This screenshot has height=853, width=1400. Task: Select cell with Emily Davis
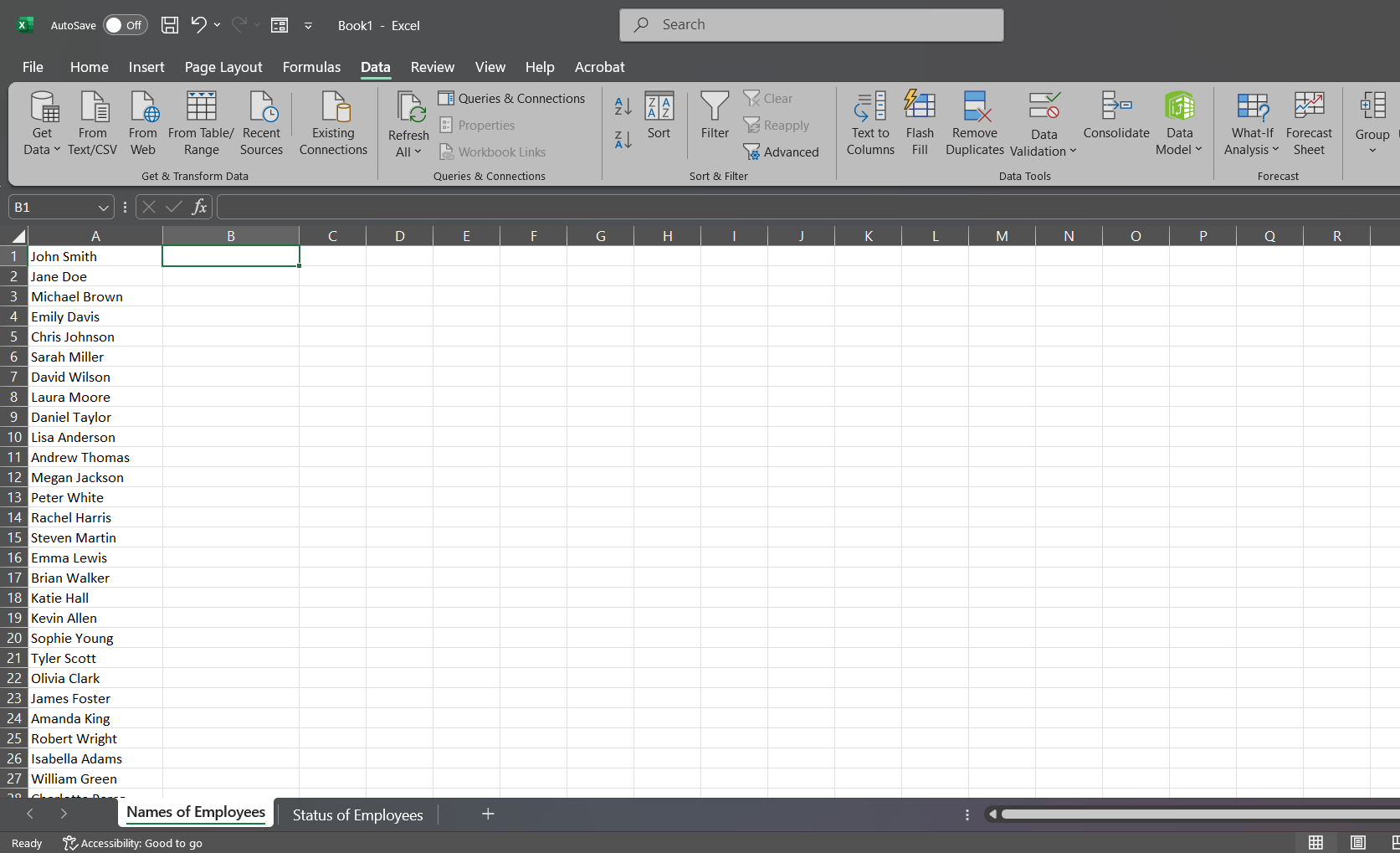click(x=95, y=316)
